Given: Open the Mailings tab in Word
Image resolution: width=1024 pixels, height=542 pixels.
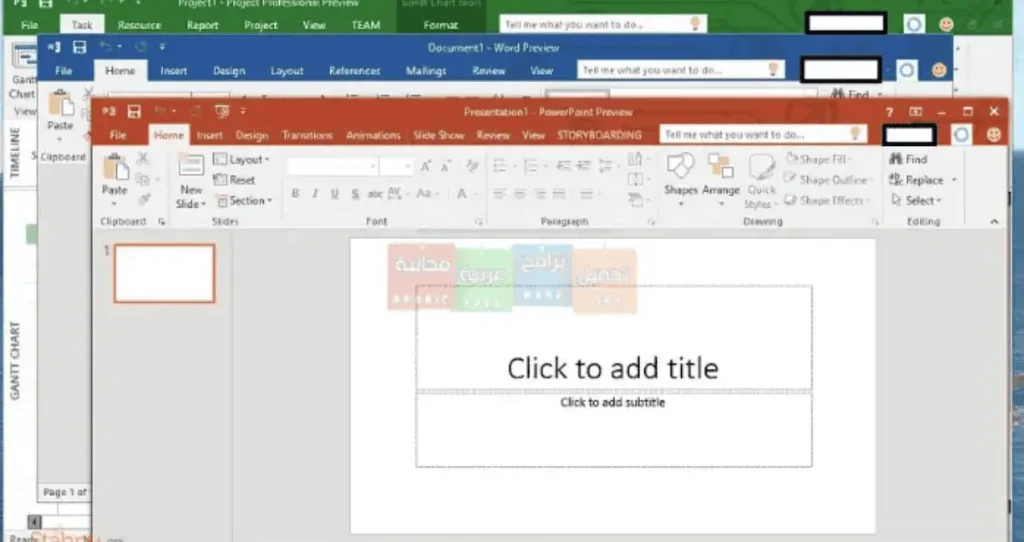Looking at the screenshot, I should click(426, 71).
